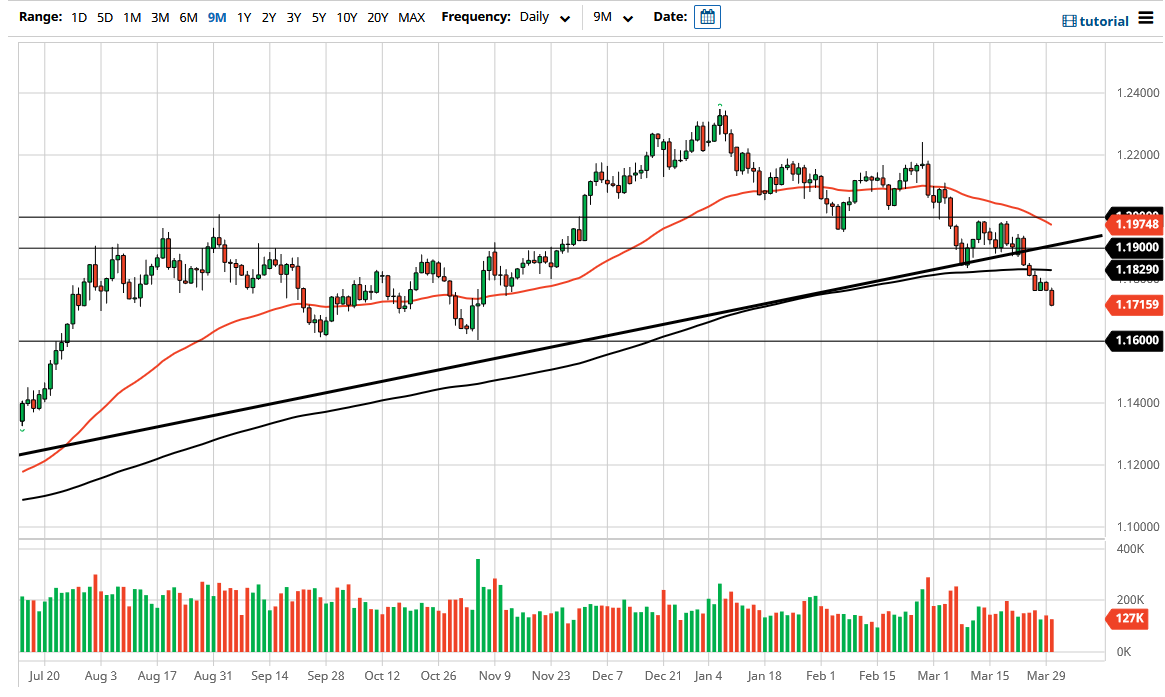Viewport: 1165px width, 697px height.
Task: Click the tutorial film icon
Action: (x=1069, y=22)
